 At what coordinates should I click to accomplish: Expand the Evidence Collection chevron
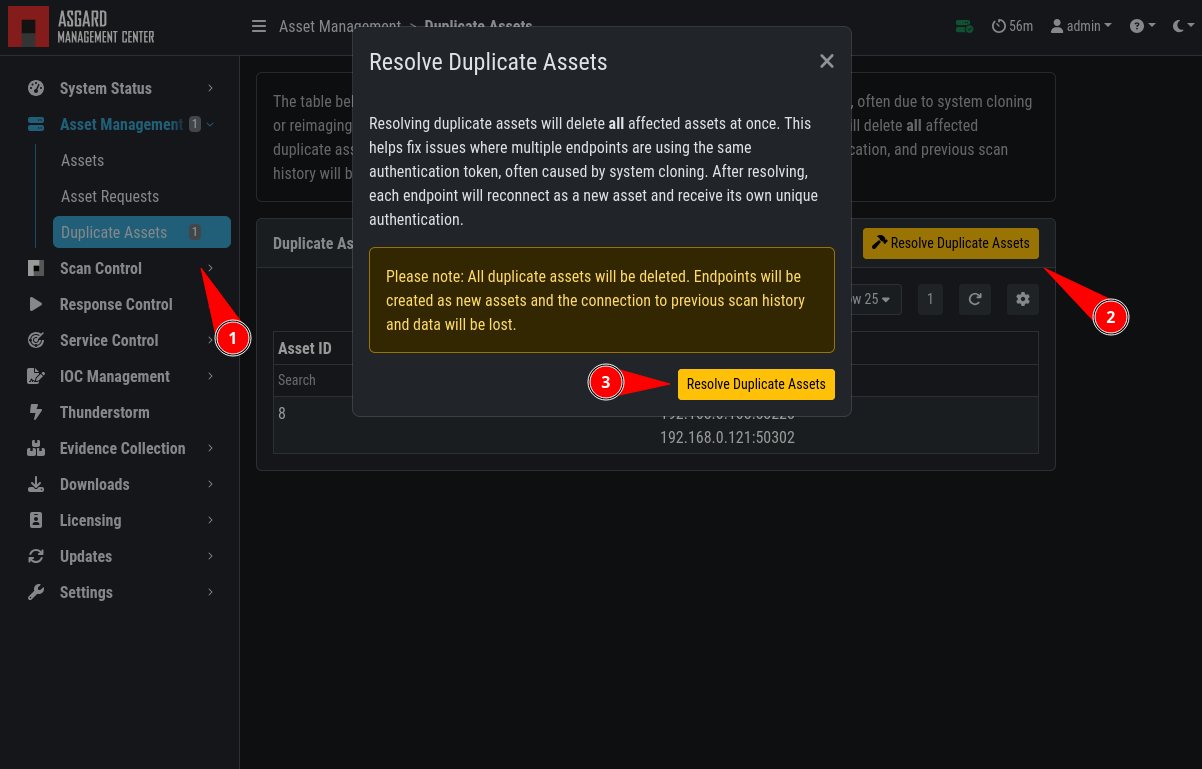pos(211,448)
